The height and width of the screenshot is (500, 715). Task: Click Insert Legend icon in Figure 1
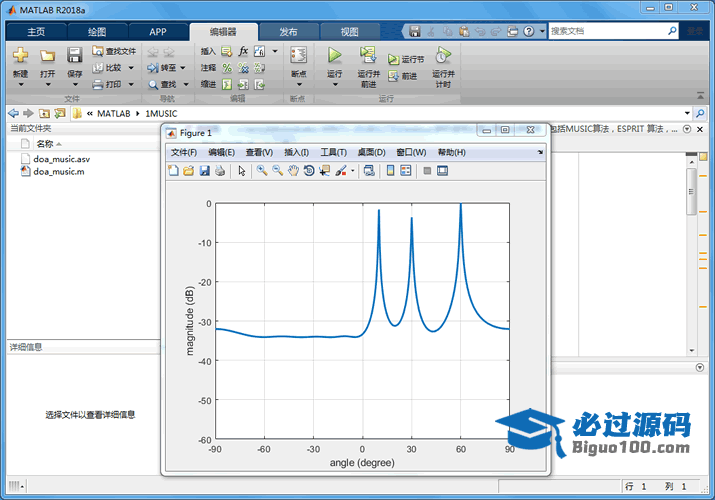pos(406,170)
